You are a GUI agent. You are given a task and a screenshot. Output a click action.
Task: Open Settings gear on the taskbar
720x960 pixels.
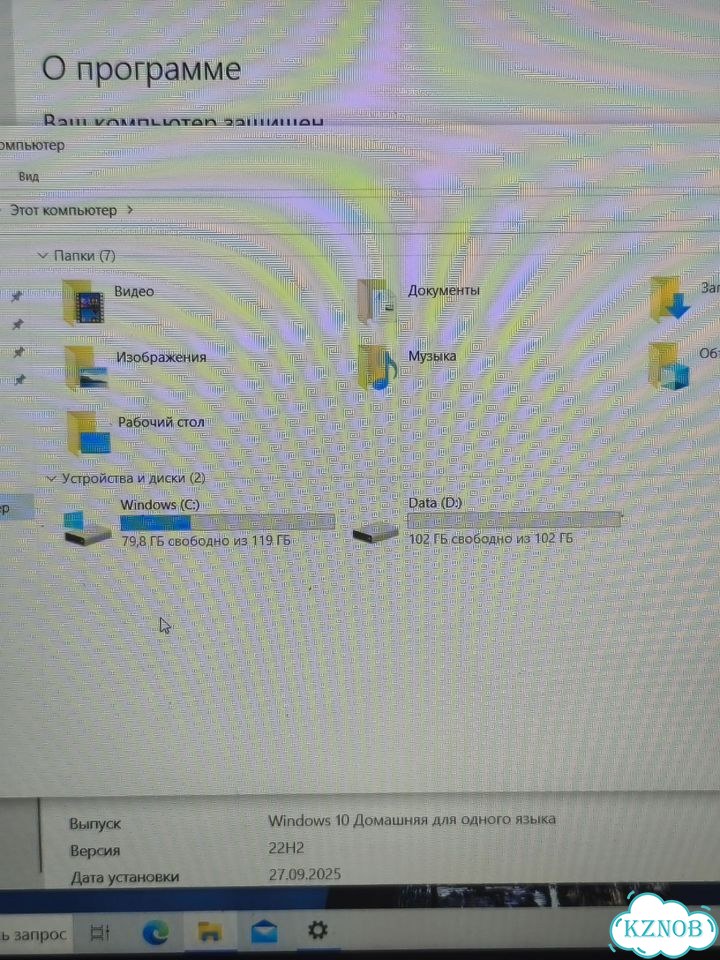click(317, 931)
